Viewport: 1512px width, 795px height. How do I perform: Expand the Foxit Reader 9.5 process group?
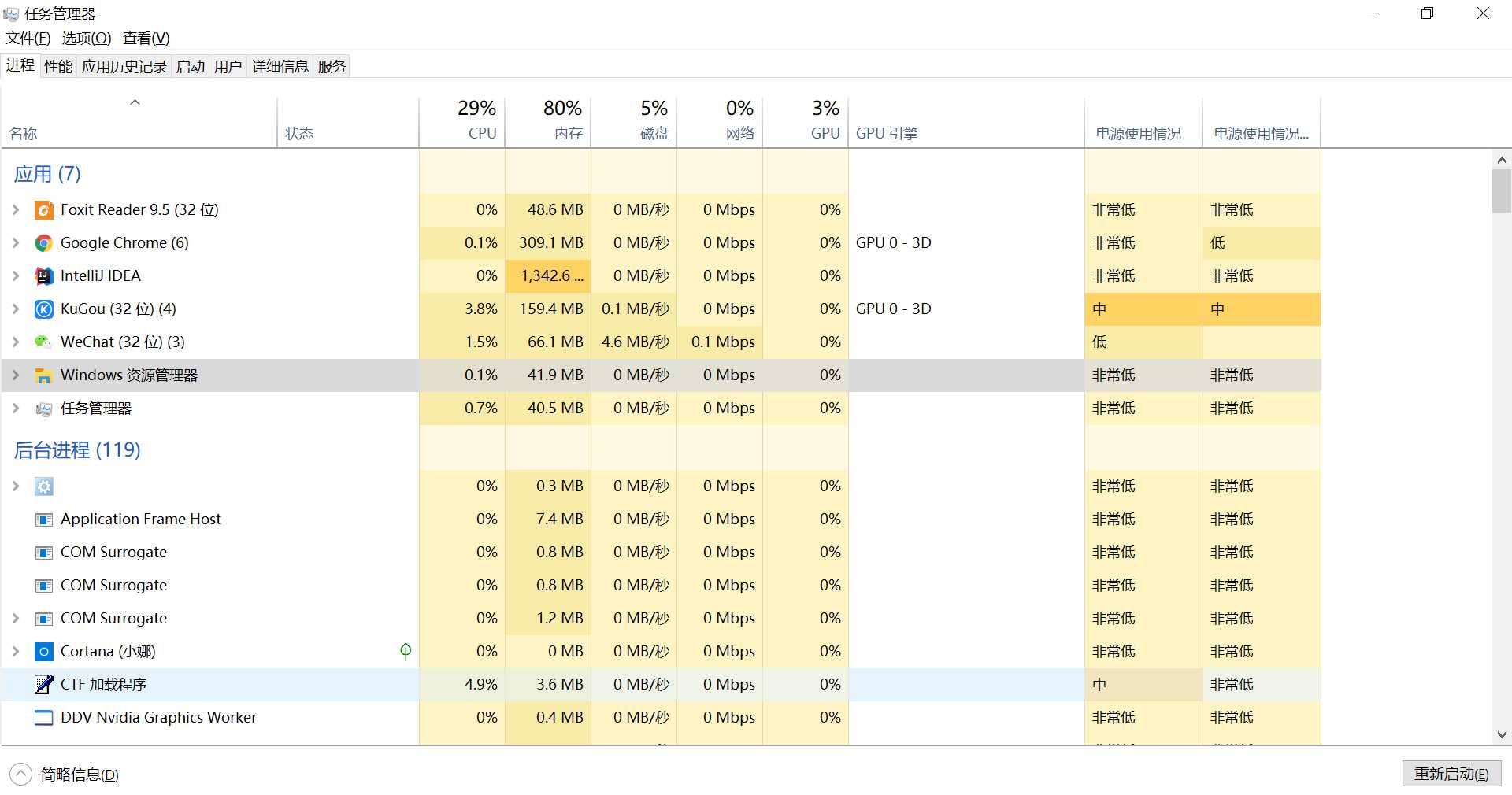(16, 210)
